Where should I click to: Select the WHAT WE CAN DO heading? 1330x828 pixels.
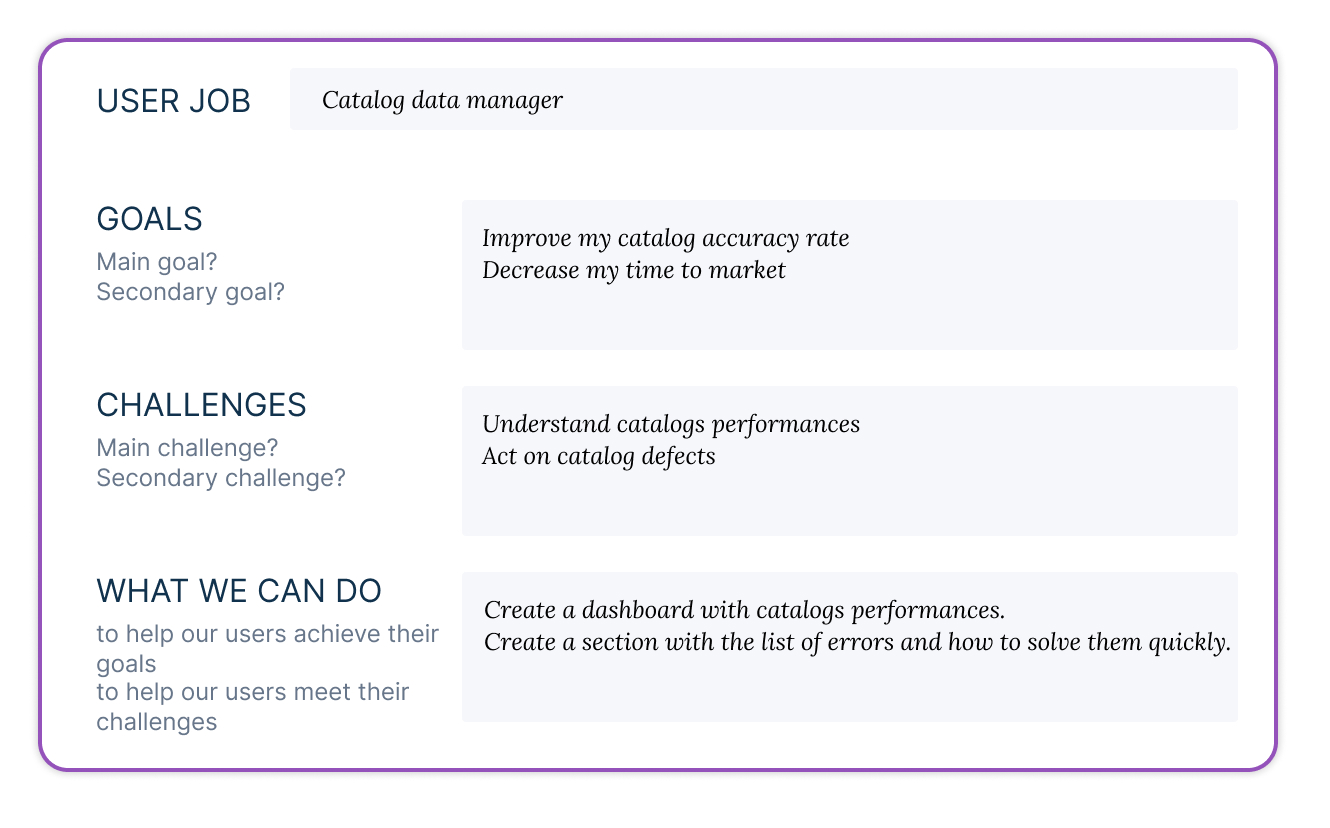[239, 591]
